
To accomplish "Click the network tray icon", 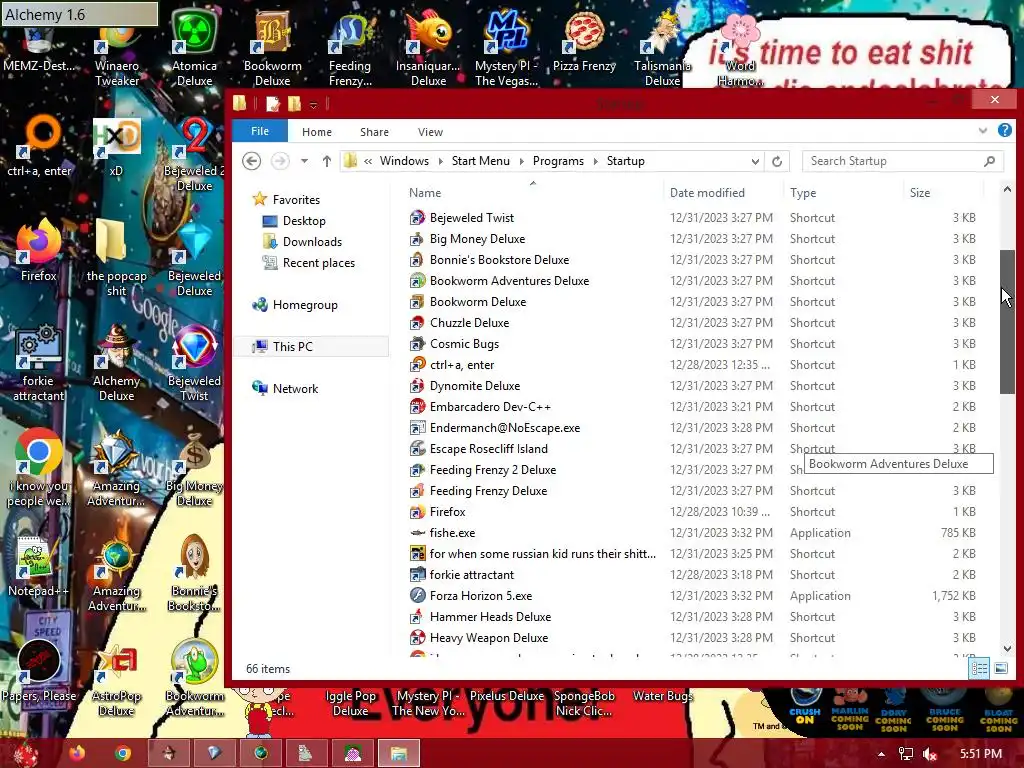I will pos(906,754).
